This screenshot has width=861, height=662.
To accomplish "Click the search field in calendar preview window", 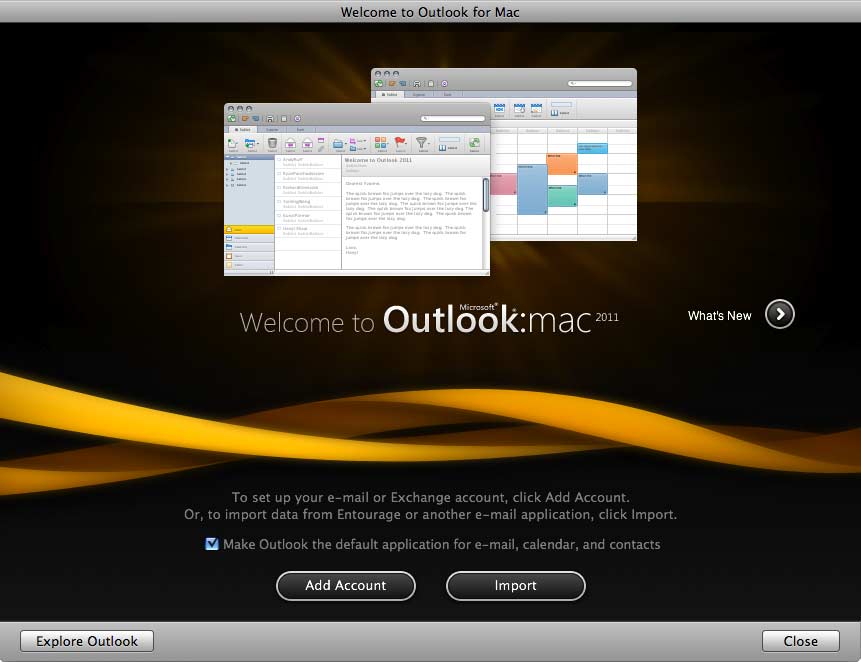I will coord(598,83).
